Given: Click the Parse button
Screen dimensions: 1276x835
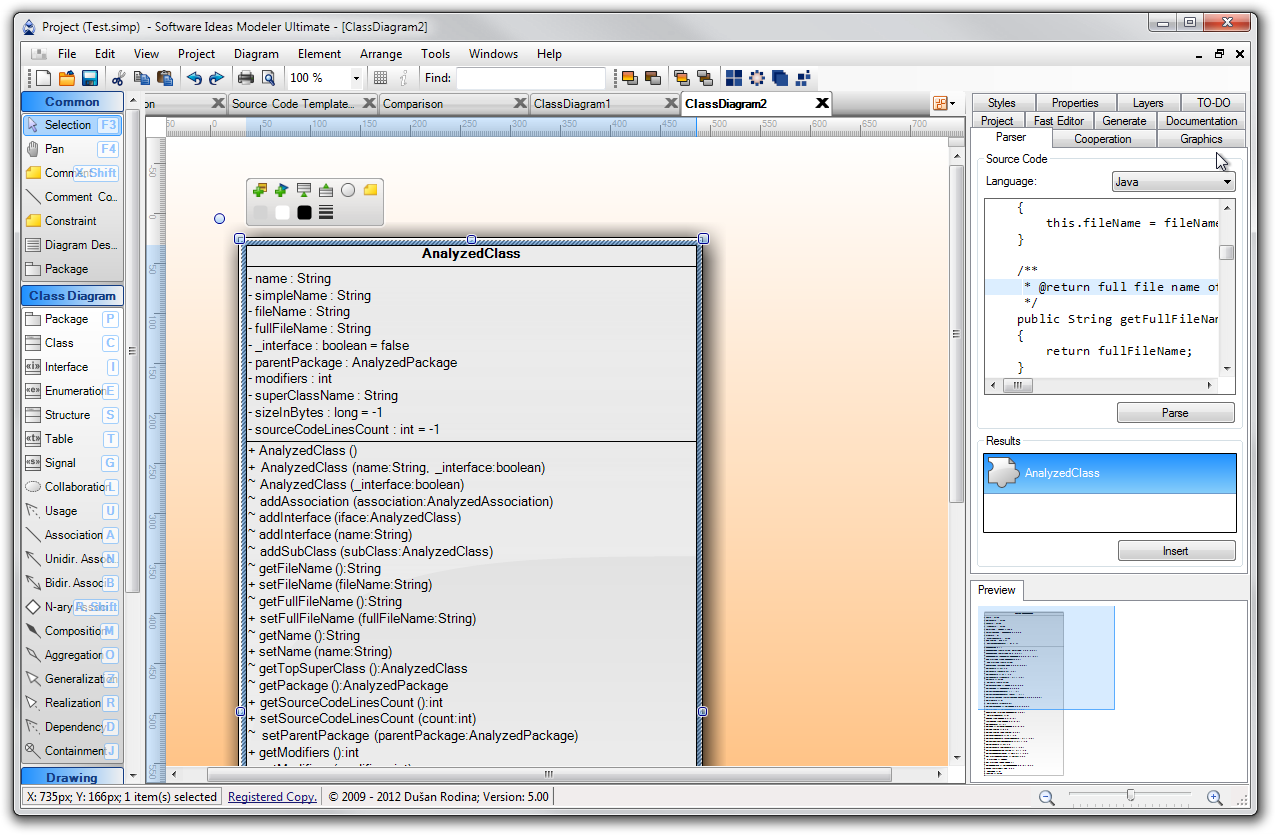Looking at the screenshot, I should pyautogui.click(x=1175, y=413).
